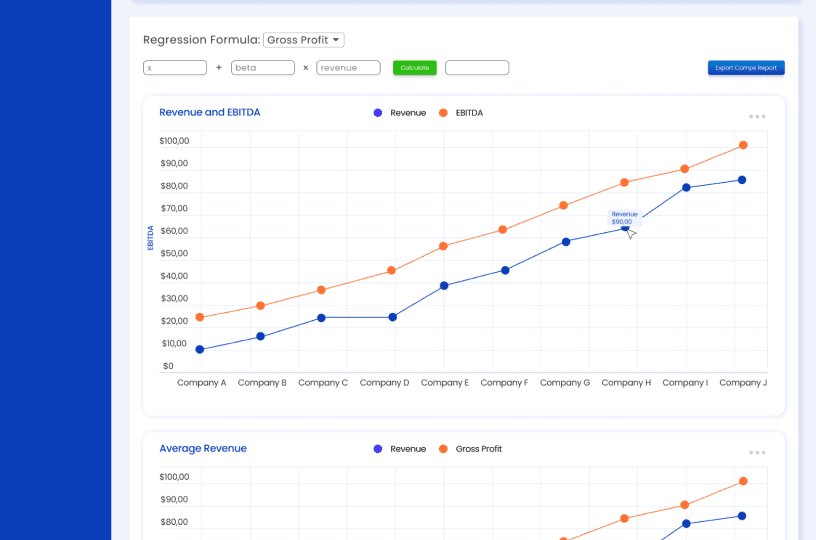Click the Company C EBITDA data point
This screenshot has height=540, width=816.
coord(321,290)
